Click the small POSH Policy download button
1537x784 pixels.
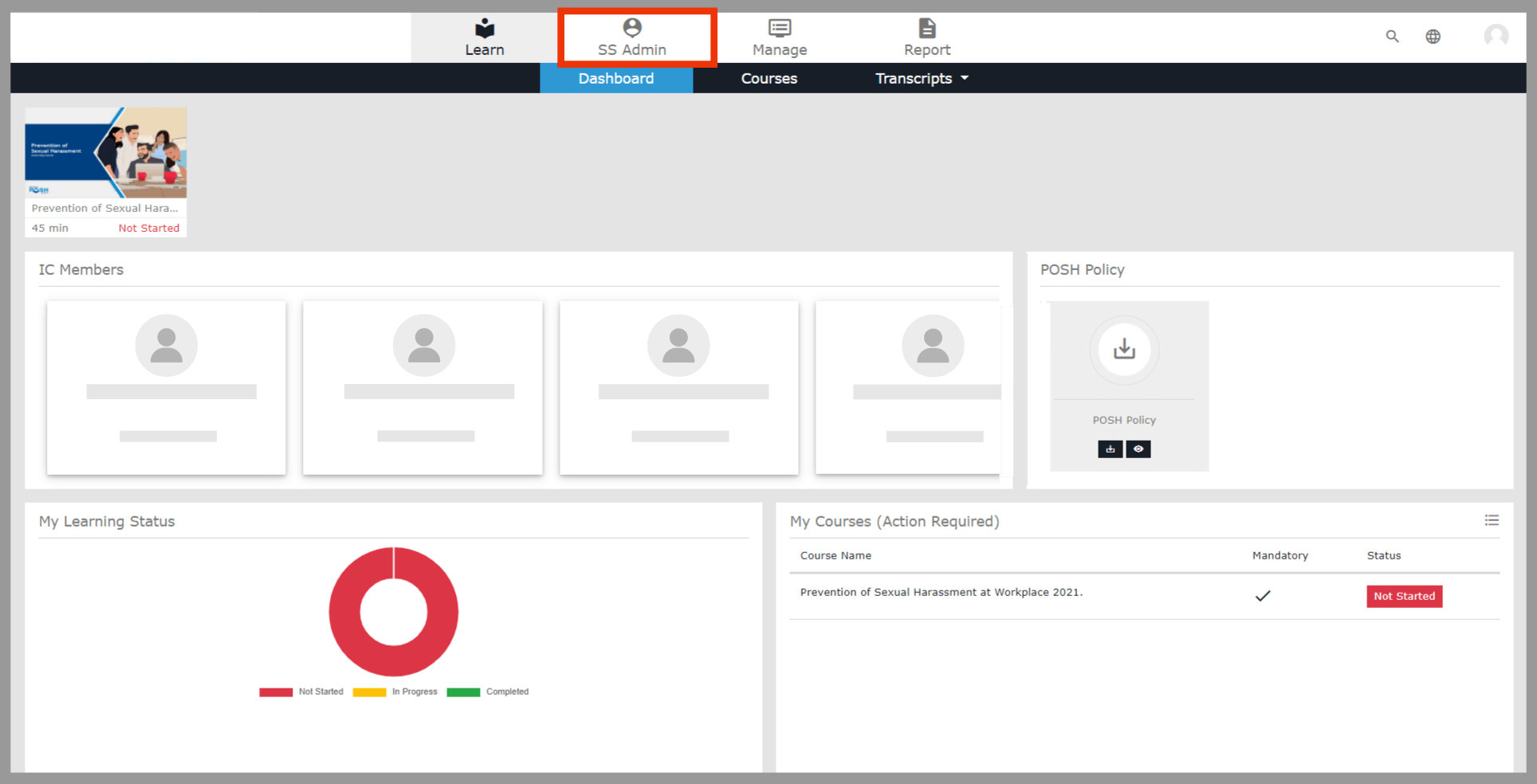click(1110, 449)
